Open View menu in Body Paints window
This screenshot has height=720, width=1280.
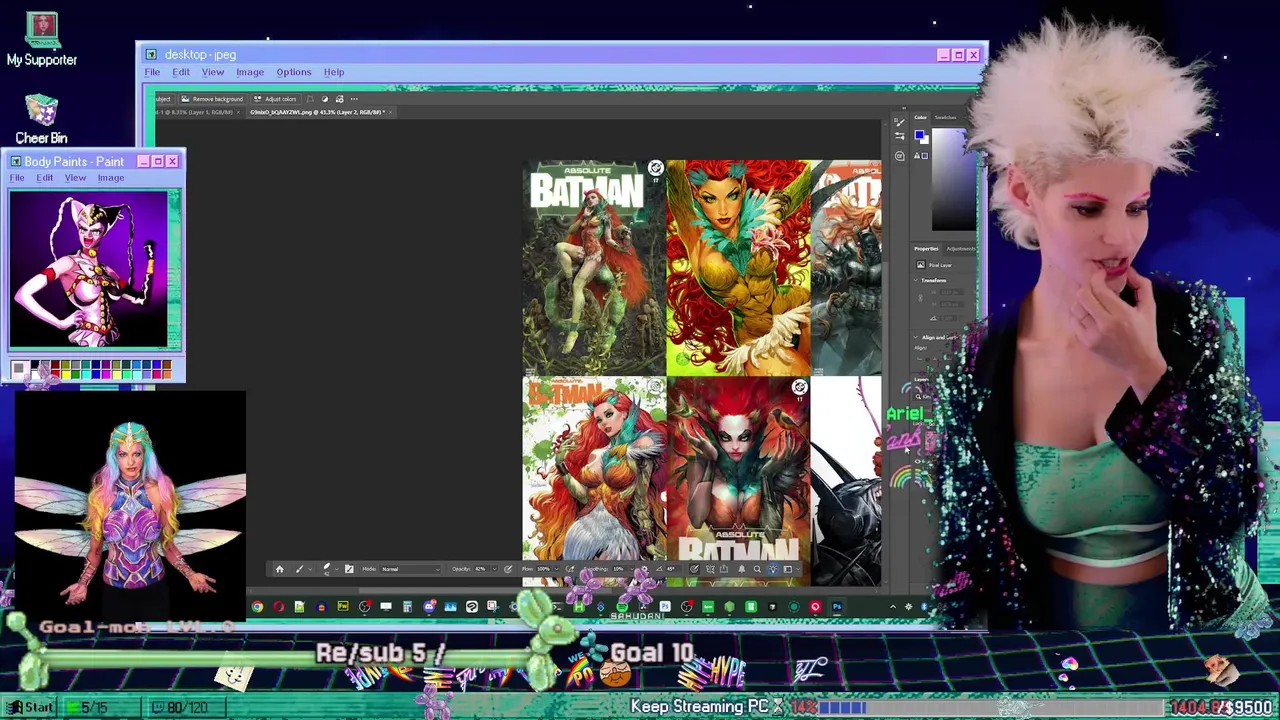[x=75, y=178]
